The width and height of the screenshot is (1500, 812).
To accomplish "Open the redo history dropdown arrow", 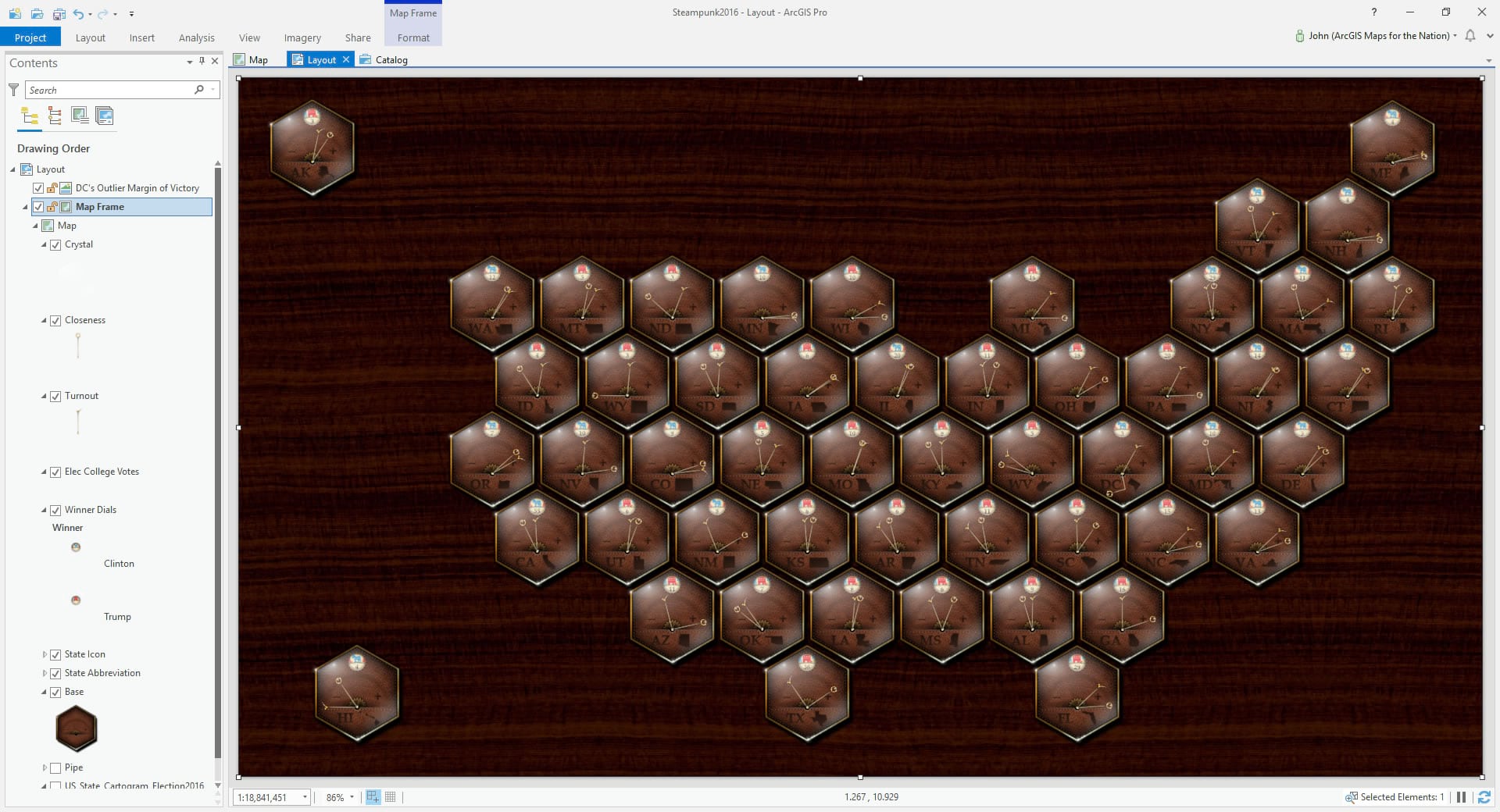I will click(115, 14).
